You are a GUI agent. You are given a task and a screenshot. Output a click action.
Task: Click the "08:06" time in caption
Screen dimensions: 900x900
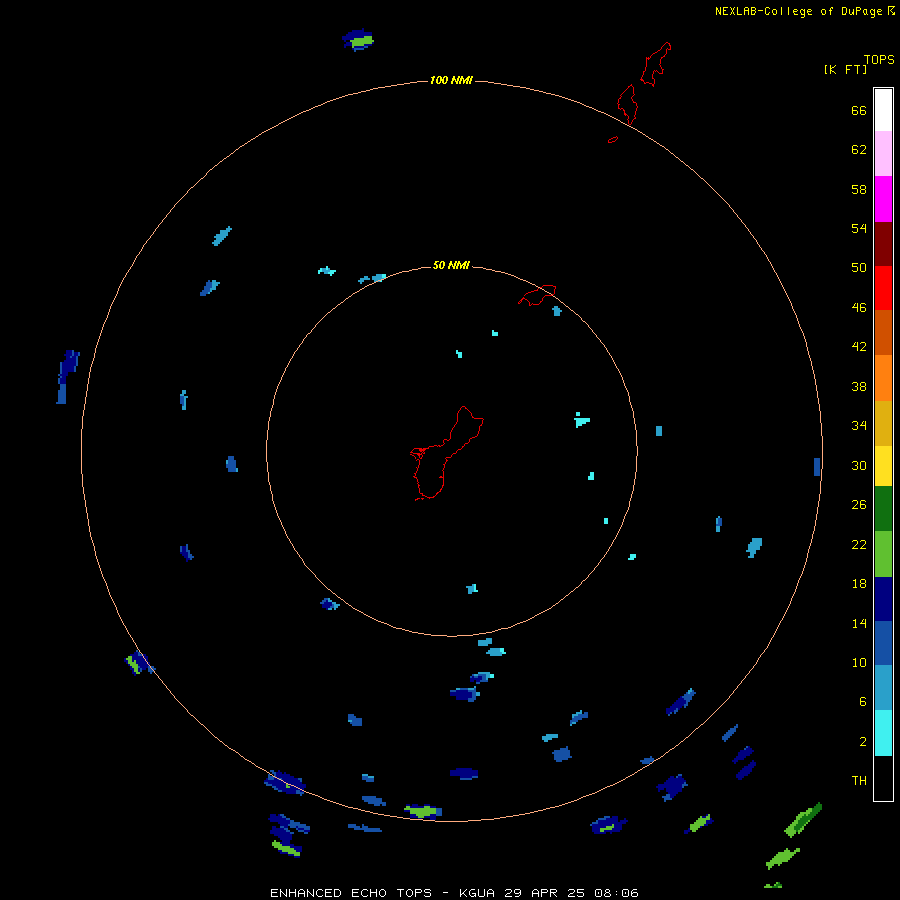pyautogui.click(x=616, y=893)
